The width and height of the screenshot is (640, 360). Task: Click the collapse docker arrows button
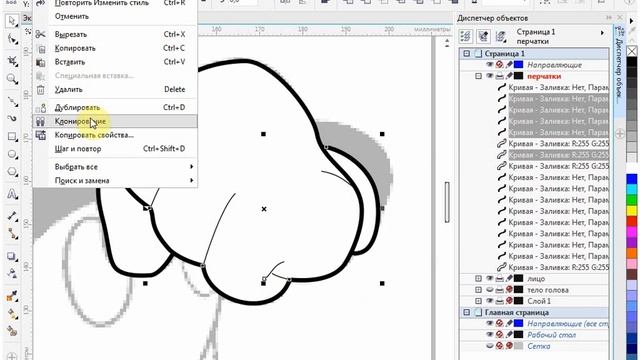click(609, 18)
